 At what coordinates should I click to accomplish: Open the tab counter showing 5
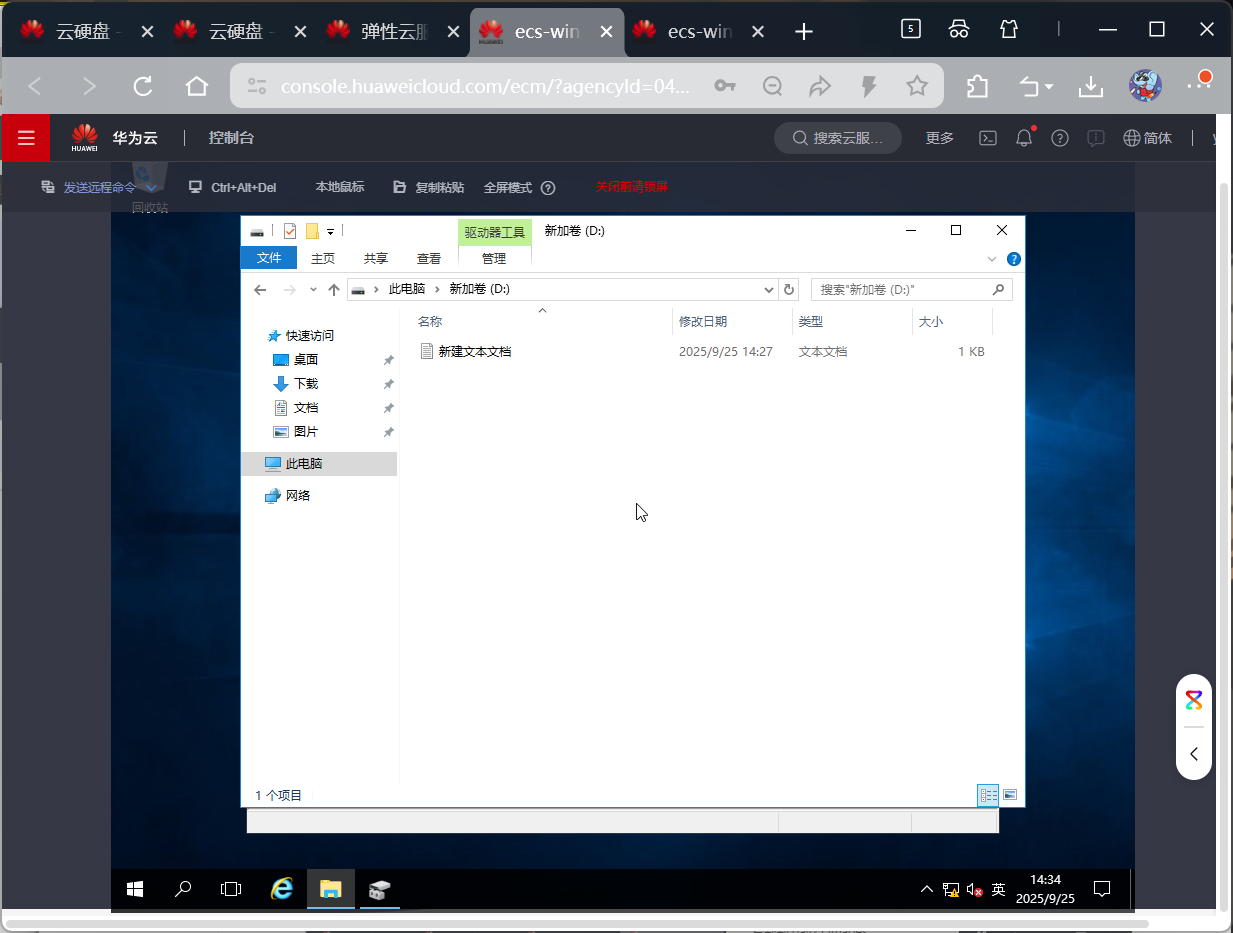(910, 29)
